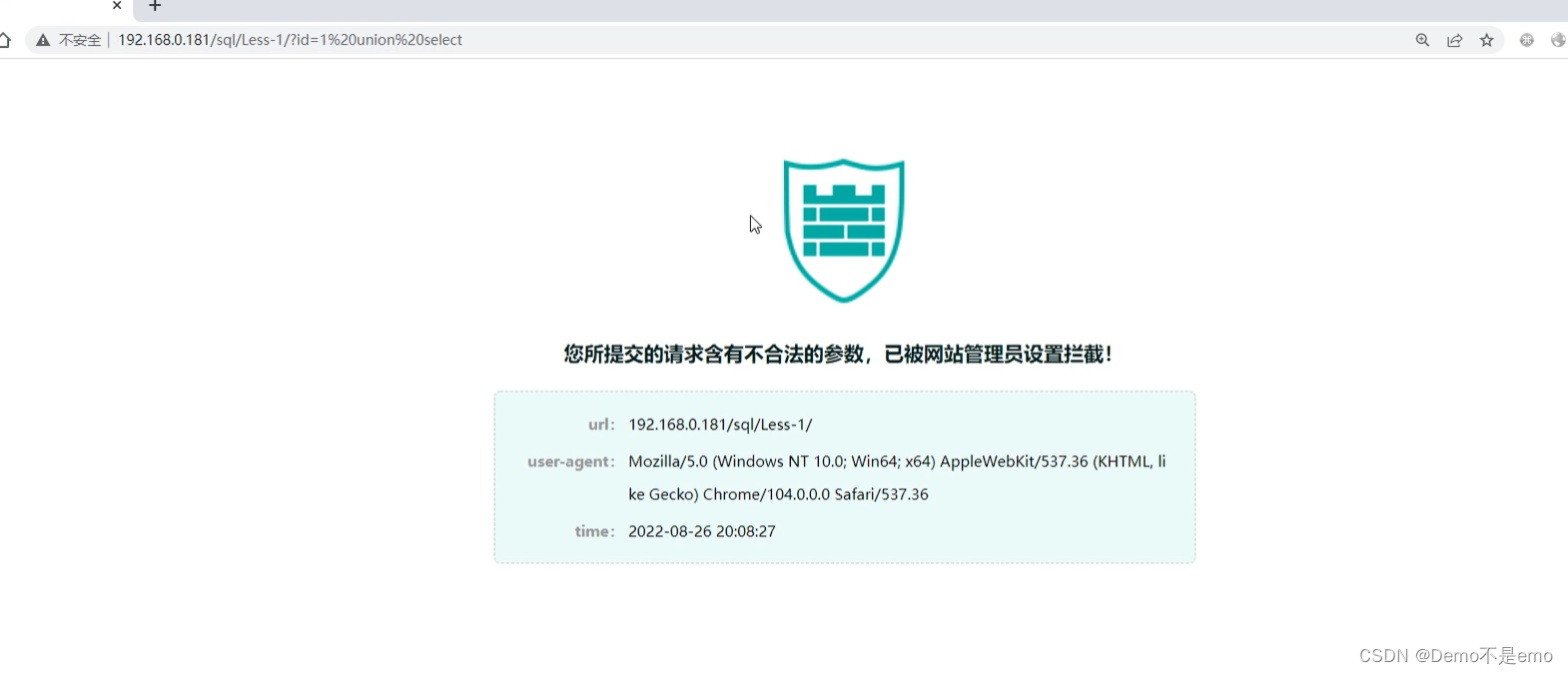Viewport: 1568px width, 674px height.
Task: Bookmark this page with the star icon
Action: click(x=1487, y=40)
